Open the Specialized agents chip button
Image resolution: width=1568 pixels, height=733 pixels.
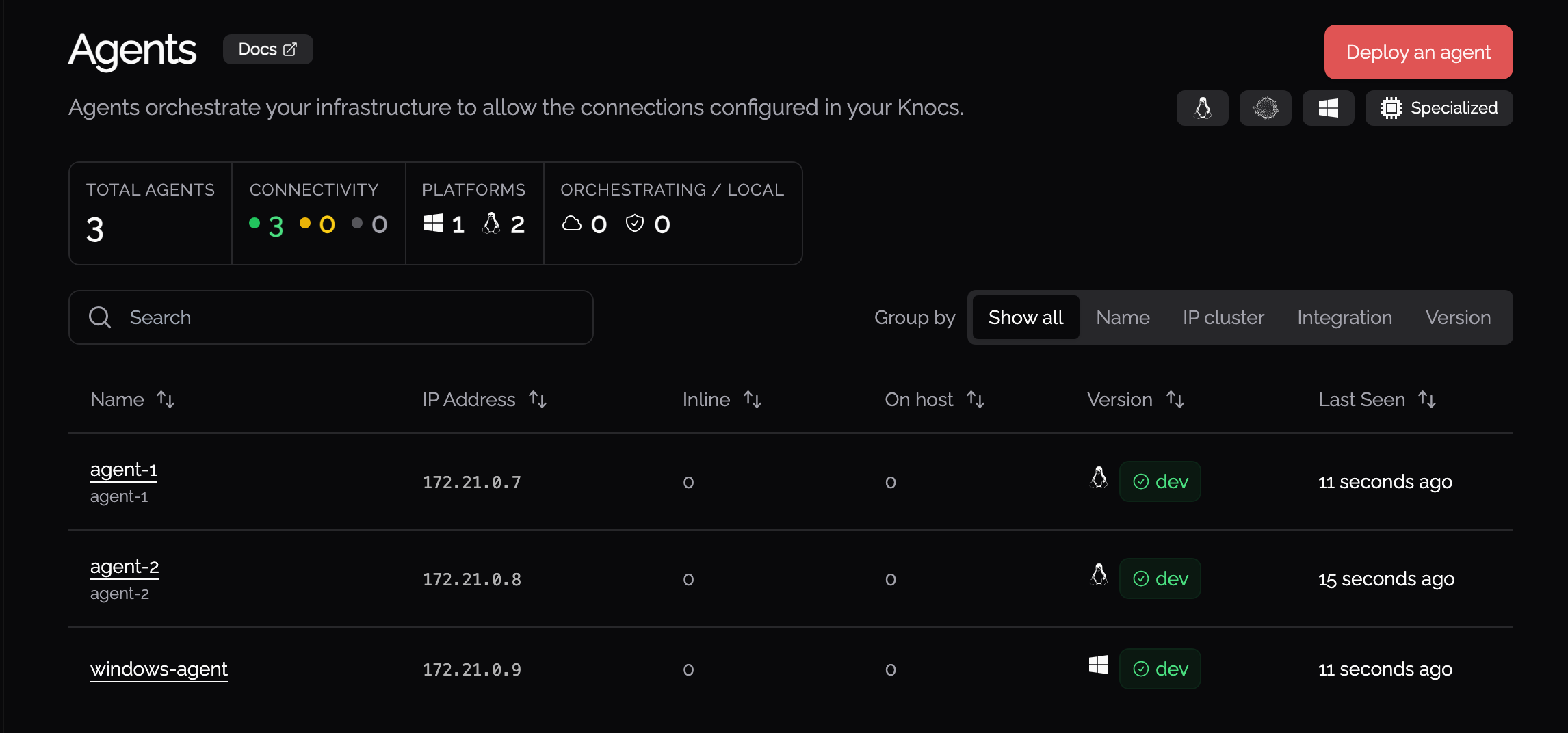1439,108
